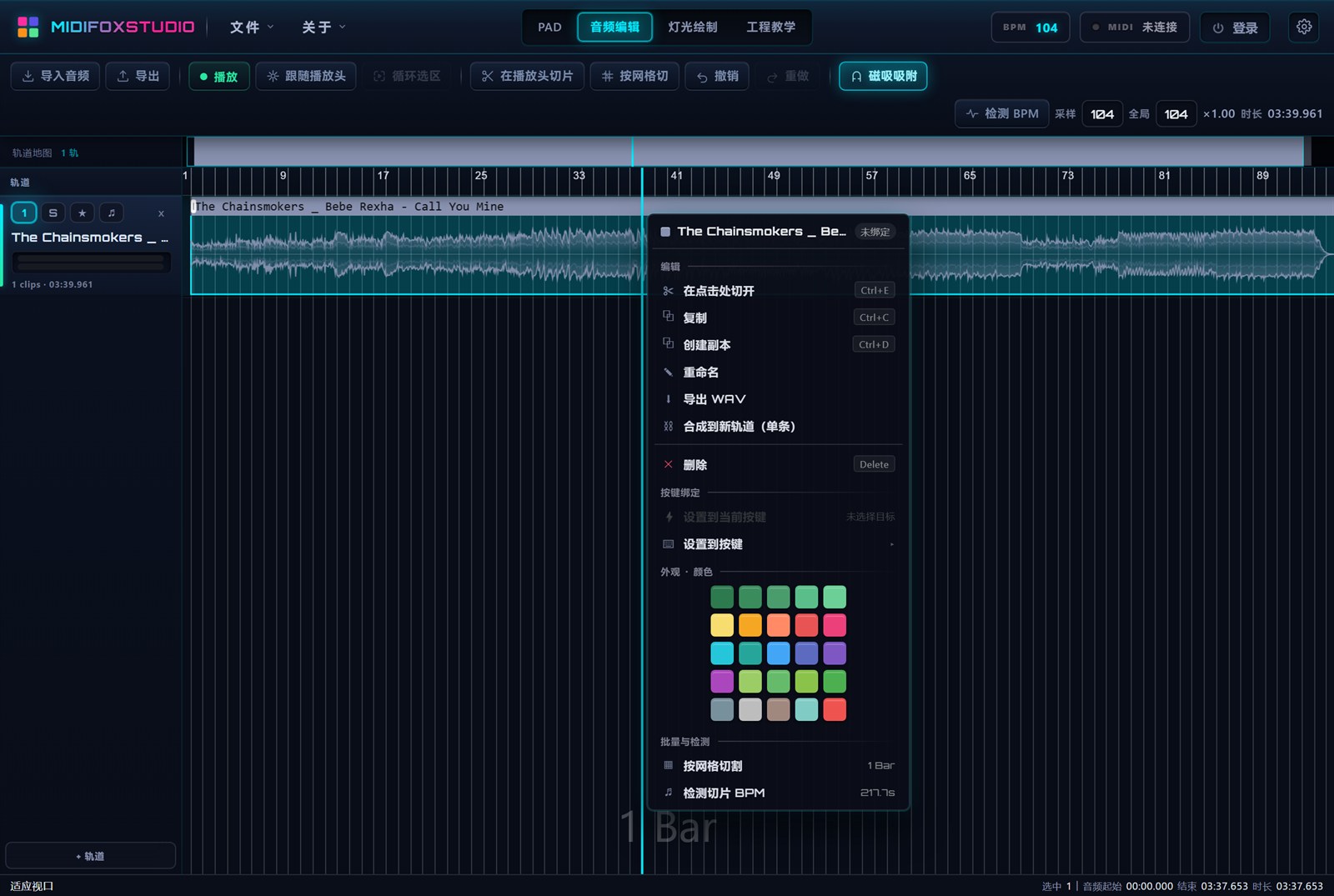Click 按网格切 toolbar button
This screenshot has width=1334, height=896.
pos(634,76)
